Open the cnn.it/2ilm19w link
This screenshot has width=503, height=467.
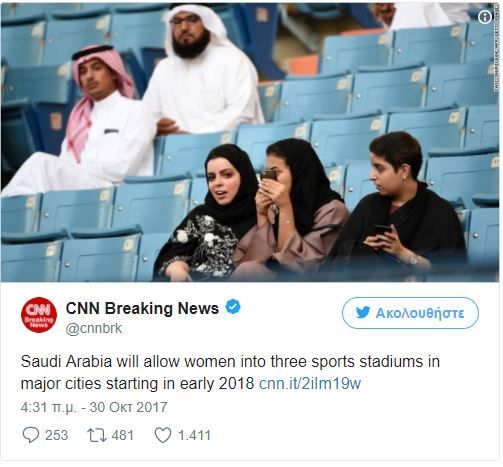pyautogui.click(x=310, y=384)
